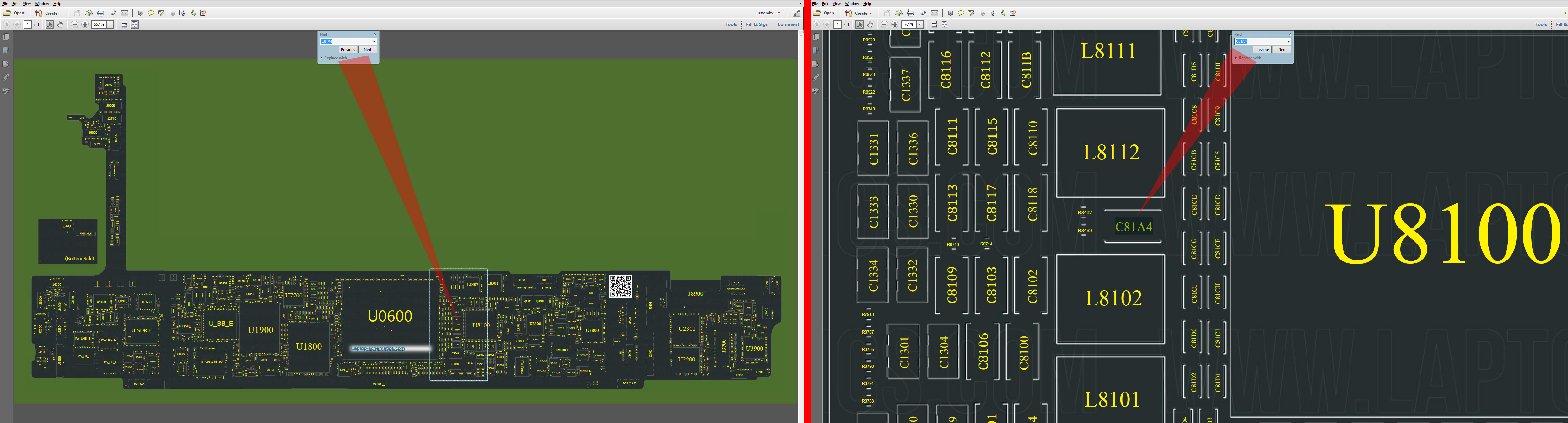Open the gear settings icon in left window
The image size is (1568, 423).
(x=141, y=13)
